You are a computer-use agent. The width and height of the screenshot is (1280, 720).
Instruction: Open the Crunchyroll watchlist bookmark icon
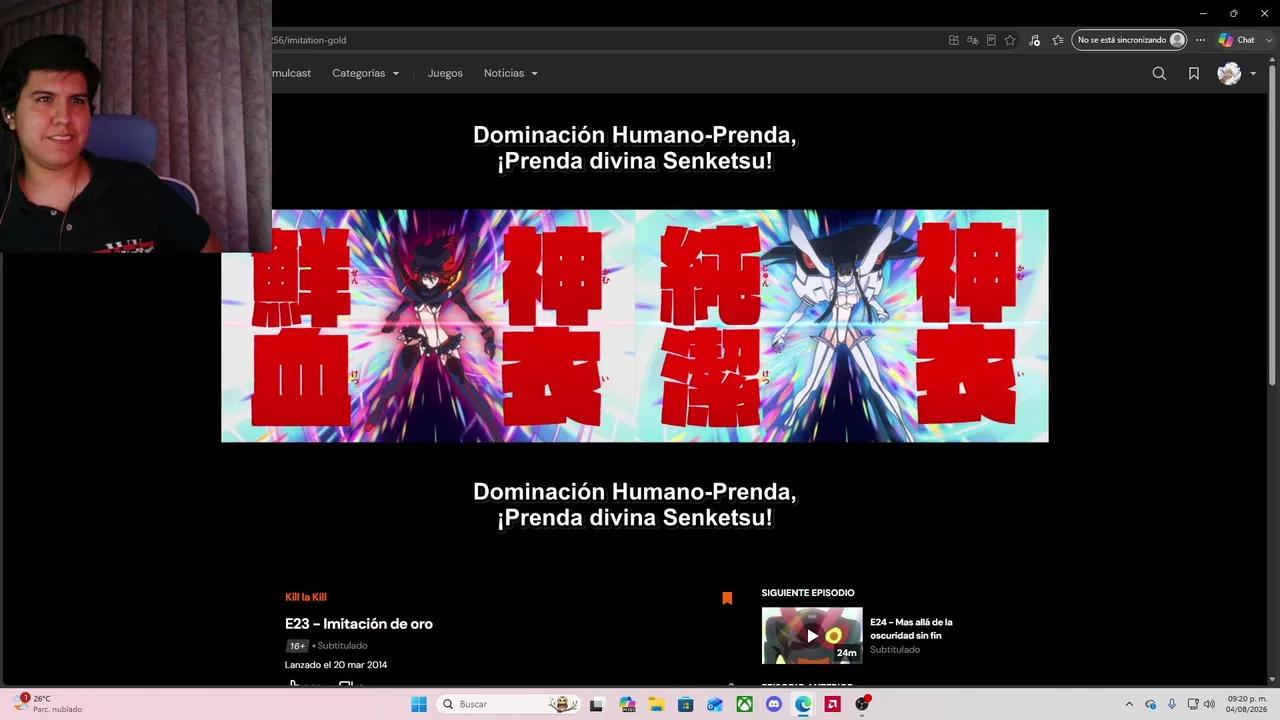pyautogui.click(x=1194, y=73)
